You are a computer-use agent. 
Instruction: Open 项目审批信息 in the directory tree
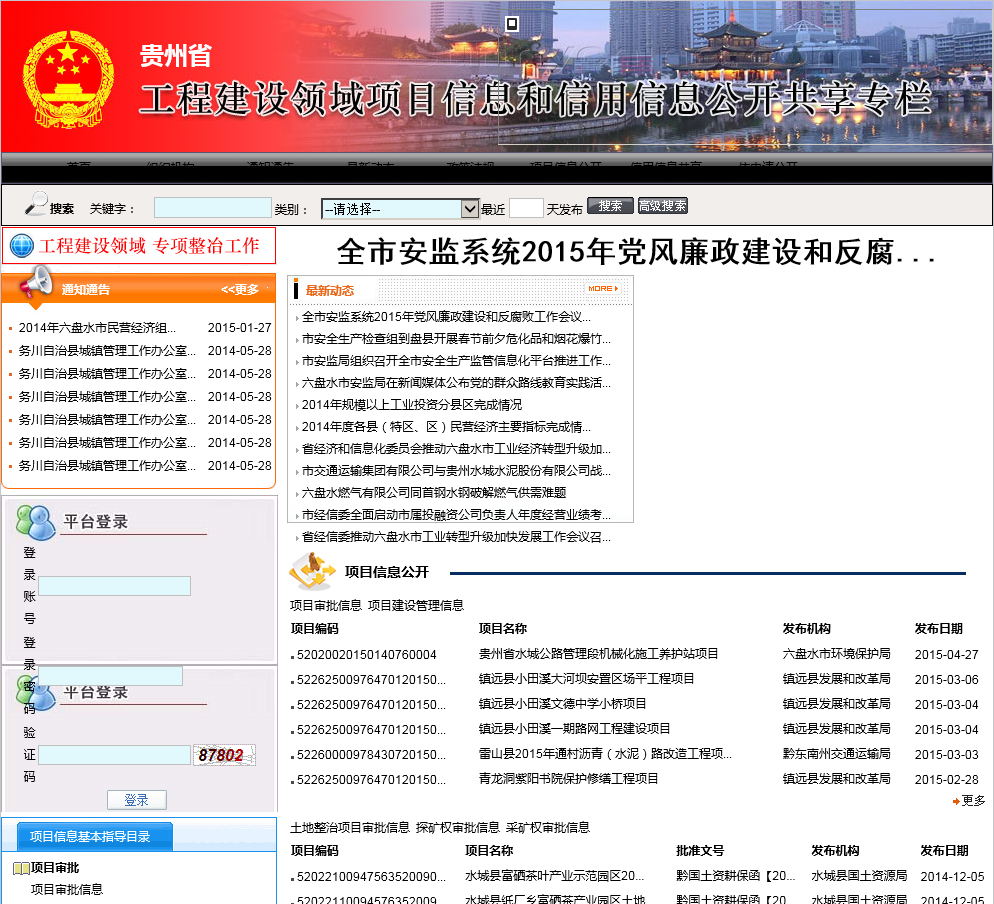(67, 889)
